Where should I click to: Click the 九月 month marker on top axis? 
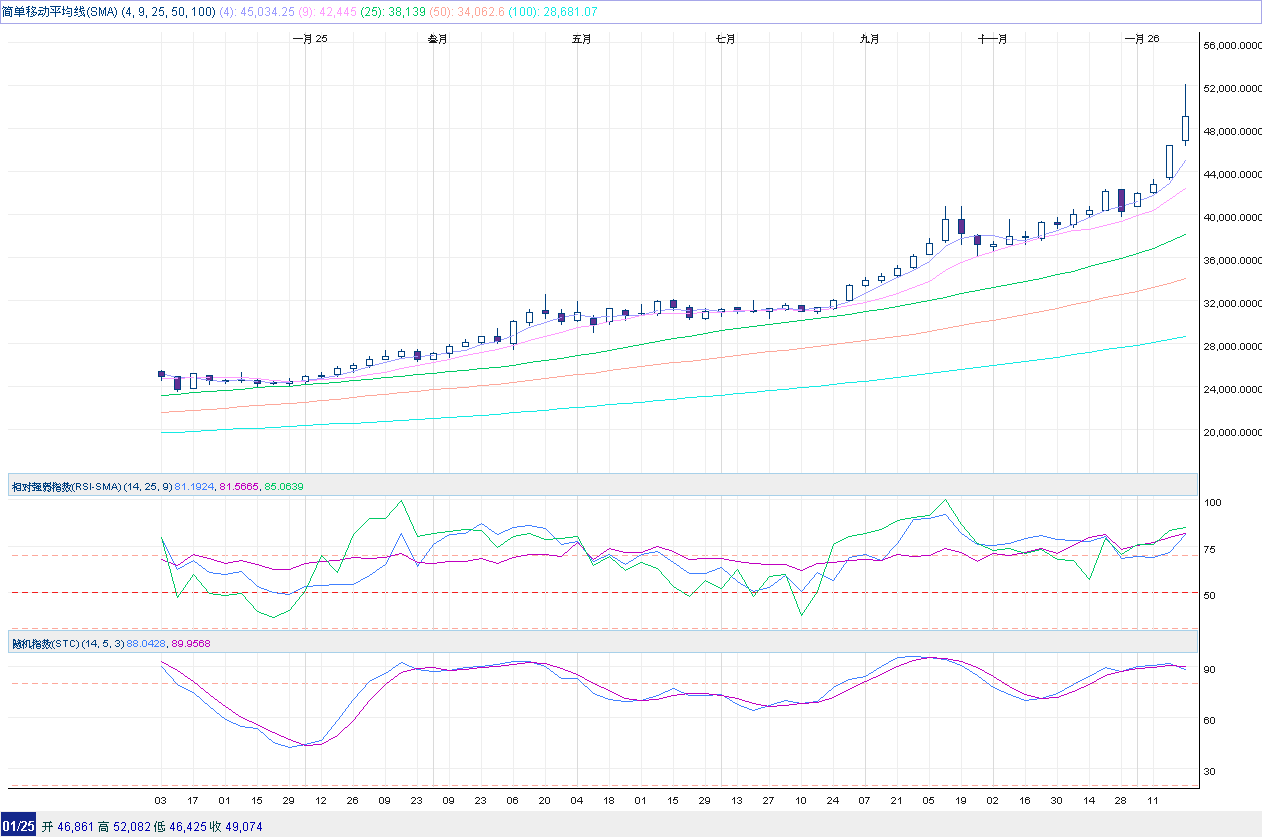click(x=869, y=39)
